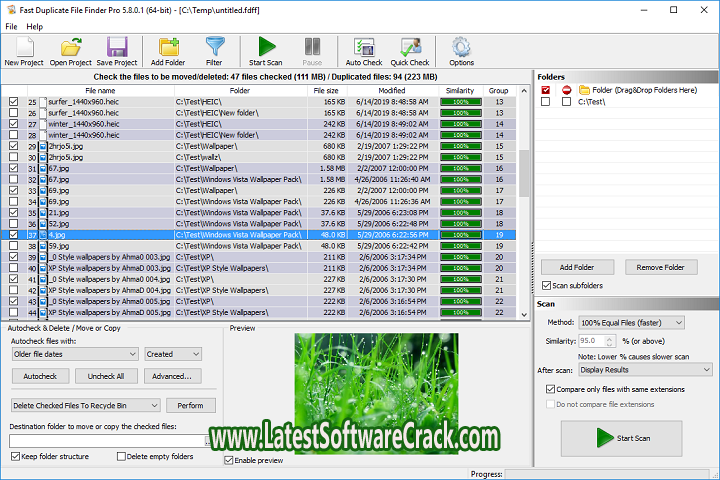
Task: Open the Filter funnel tool
Action: click(x=214, y=47)
